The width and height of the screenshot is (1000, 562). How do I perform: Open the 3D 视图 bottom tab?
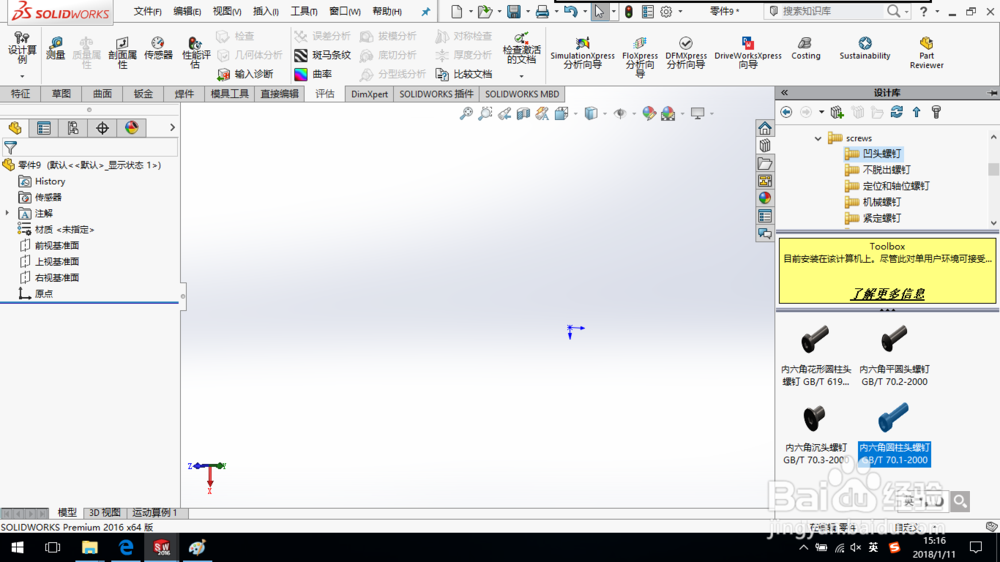click(x=105, y=512)
